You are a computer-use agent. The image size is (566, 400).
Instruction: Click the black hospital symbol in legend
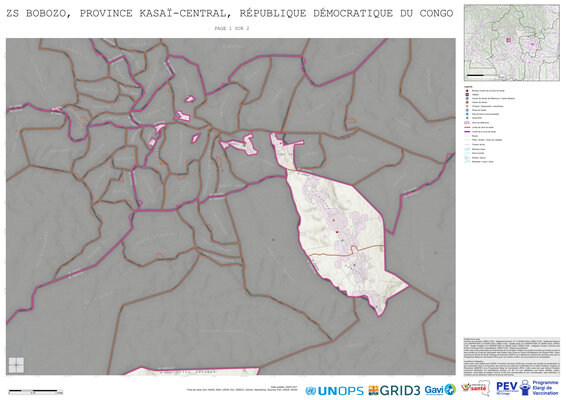click(x=467, y=95)
